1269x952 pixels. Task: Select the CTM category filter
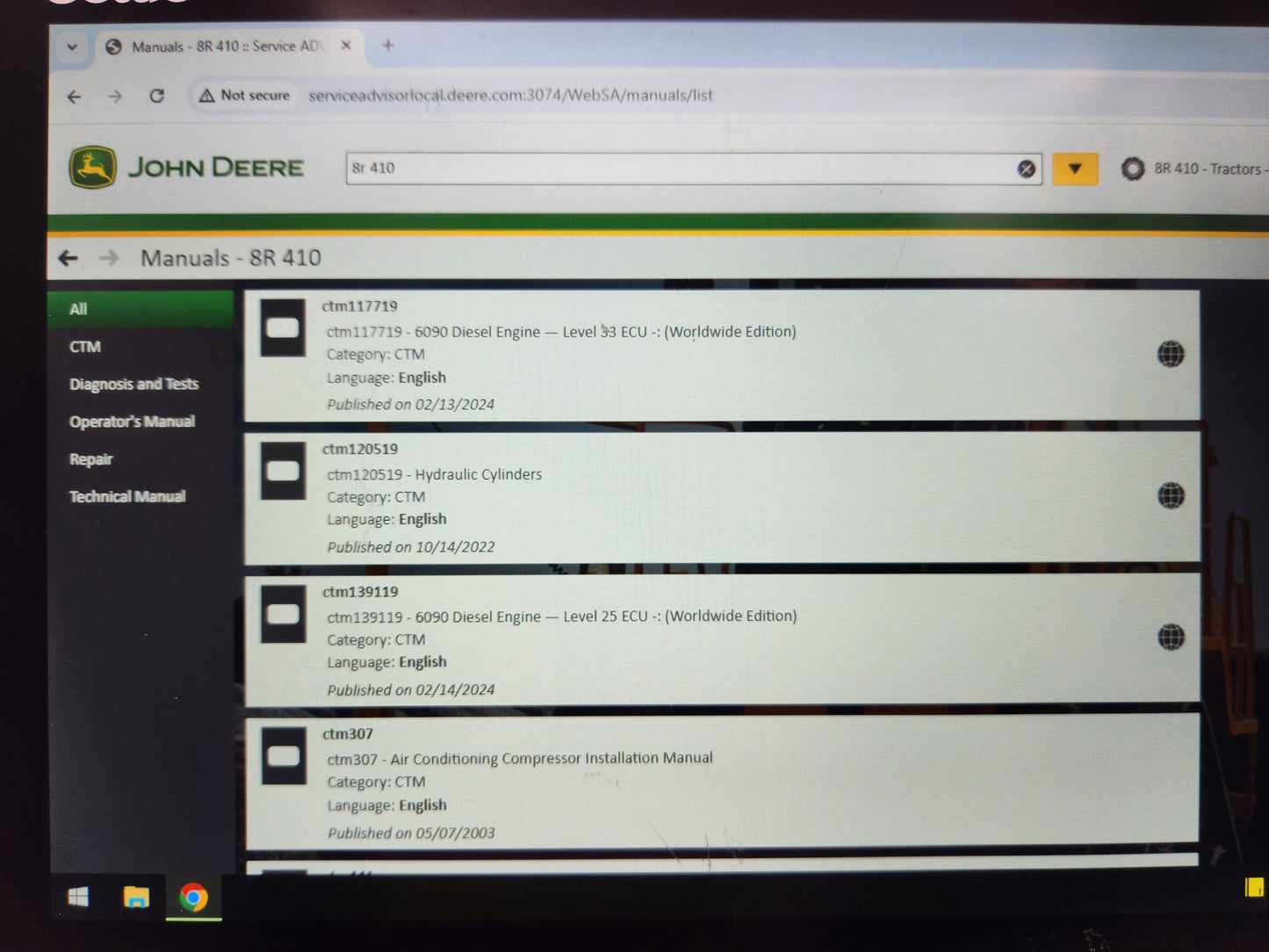click(85, 347)
